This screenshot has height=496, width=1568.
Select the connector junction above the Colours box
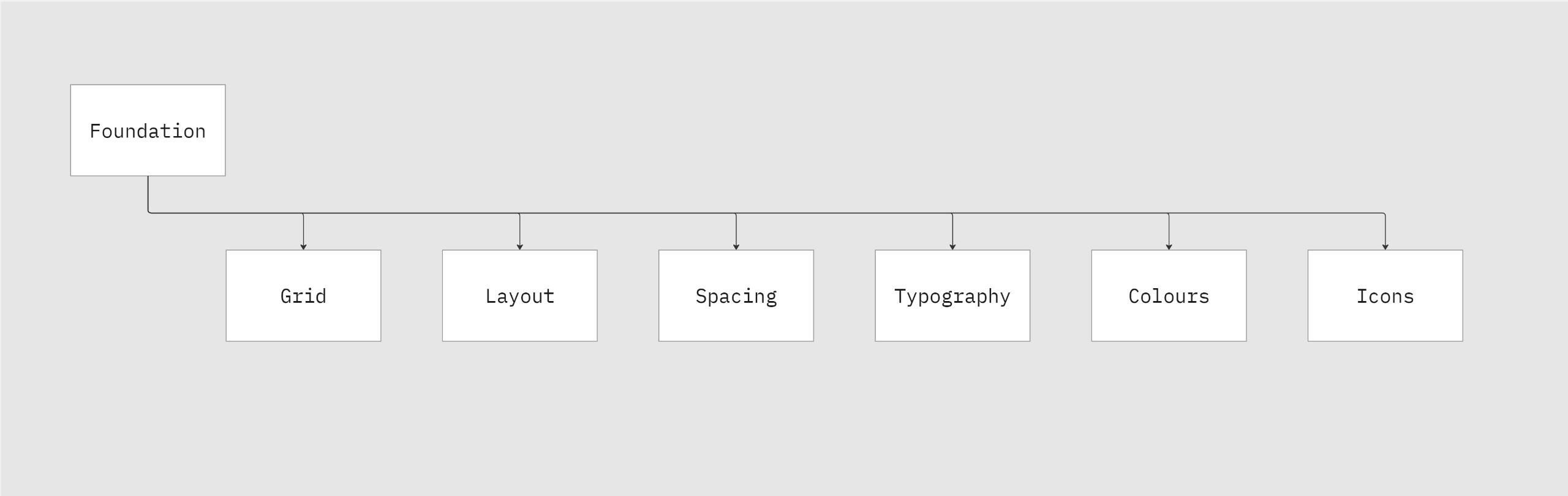(x=1169, y=213)
